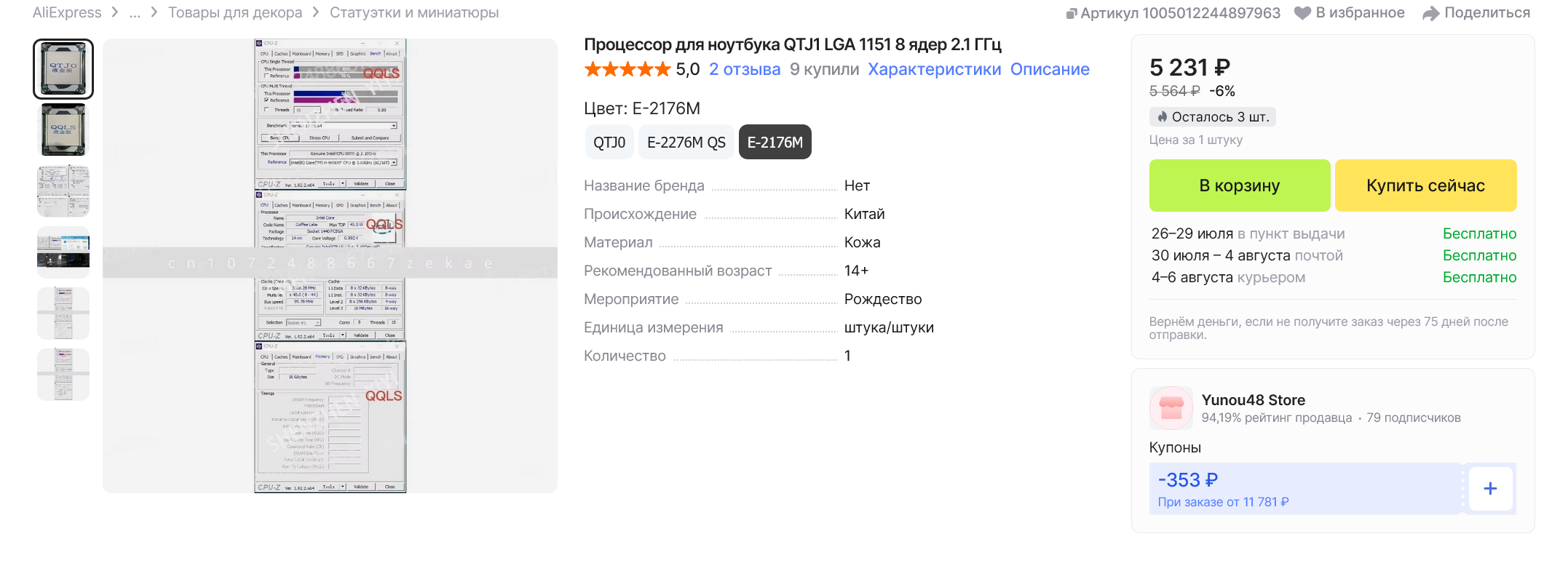The height and width of the screenshot is (587, 1568).
Task: Add item with В корзину button
Action: 1240,185
